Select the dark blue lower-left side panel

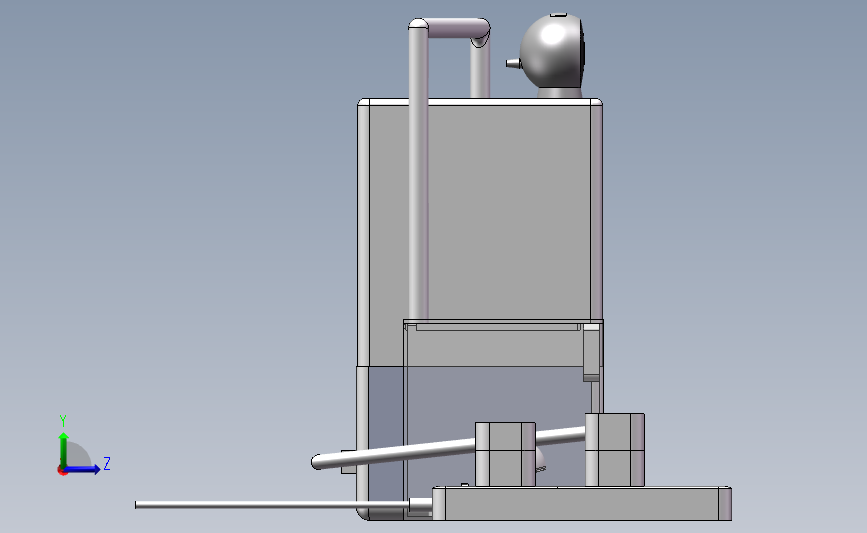pyautogui.click(x=386, y=437)
